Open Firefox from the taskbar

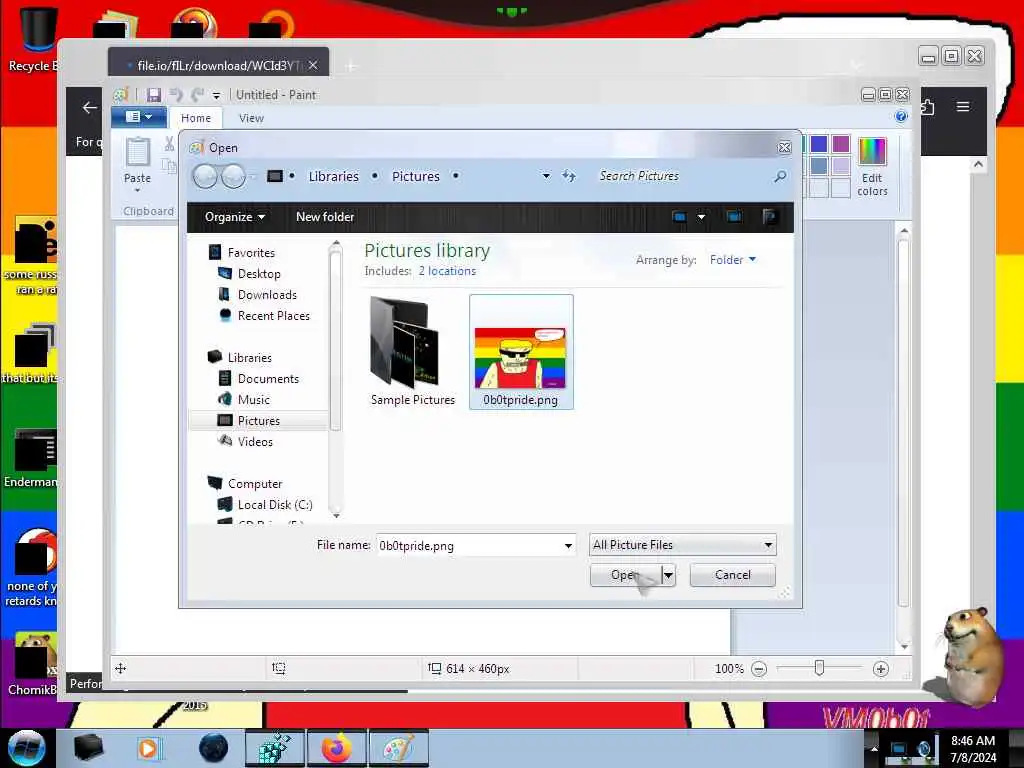click(x=336, y=748)
